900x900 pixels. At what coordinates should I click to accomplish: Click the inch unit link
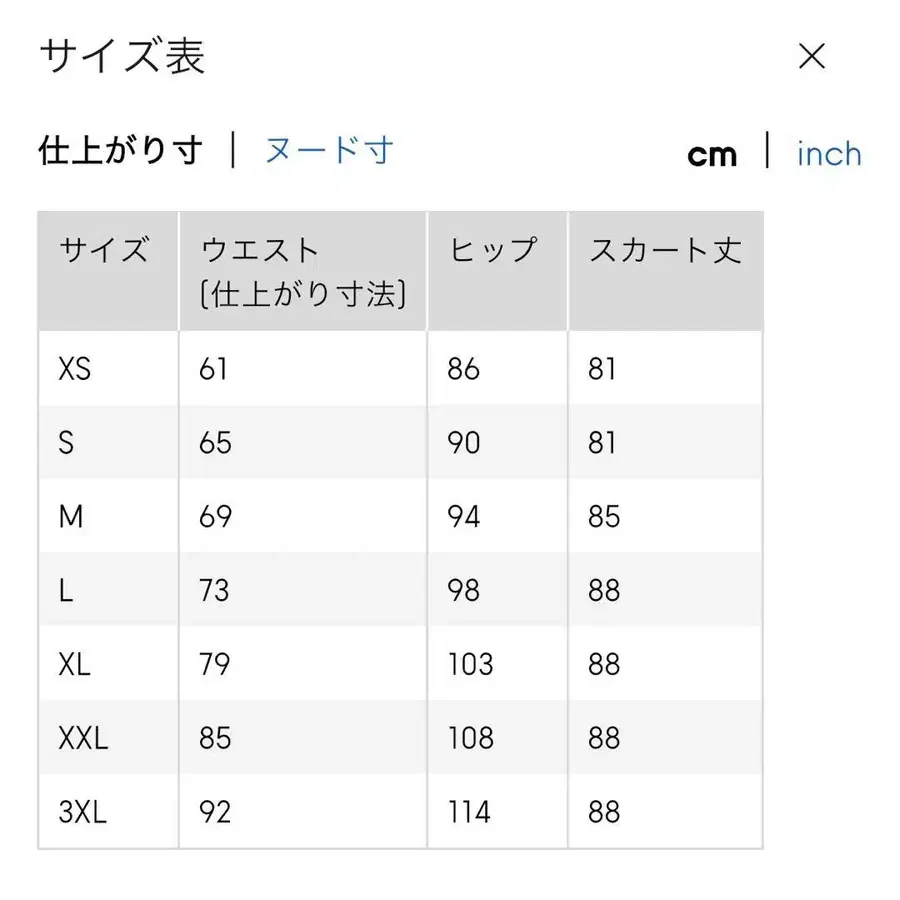(x=828, y=153)
